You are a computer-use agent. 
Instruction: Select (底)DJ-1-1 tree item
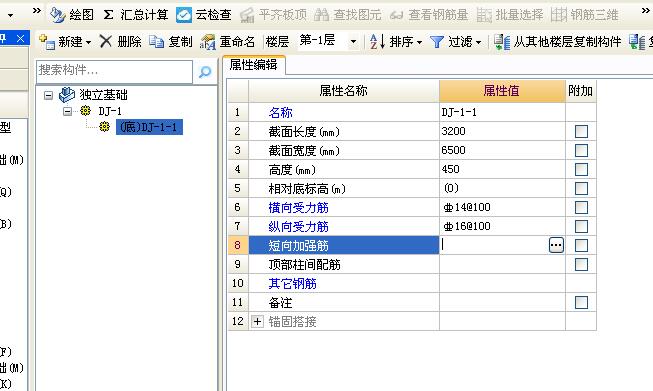149,127
